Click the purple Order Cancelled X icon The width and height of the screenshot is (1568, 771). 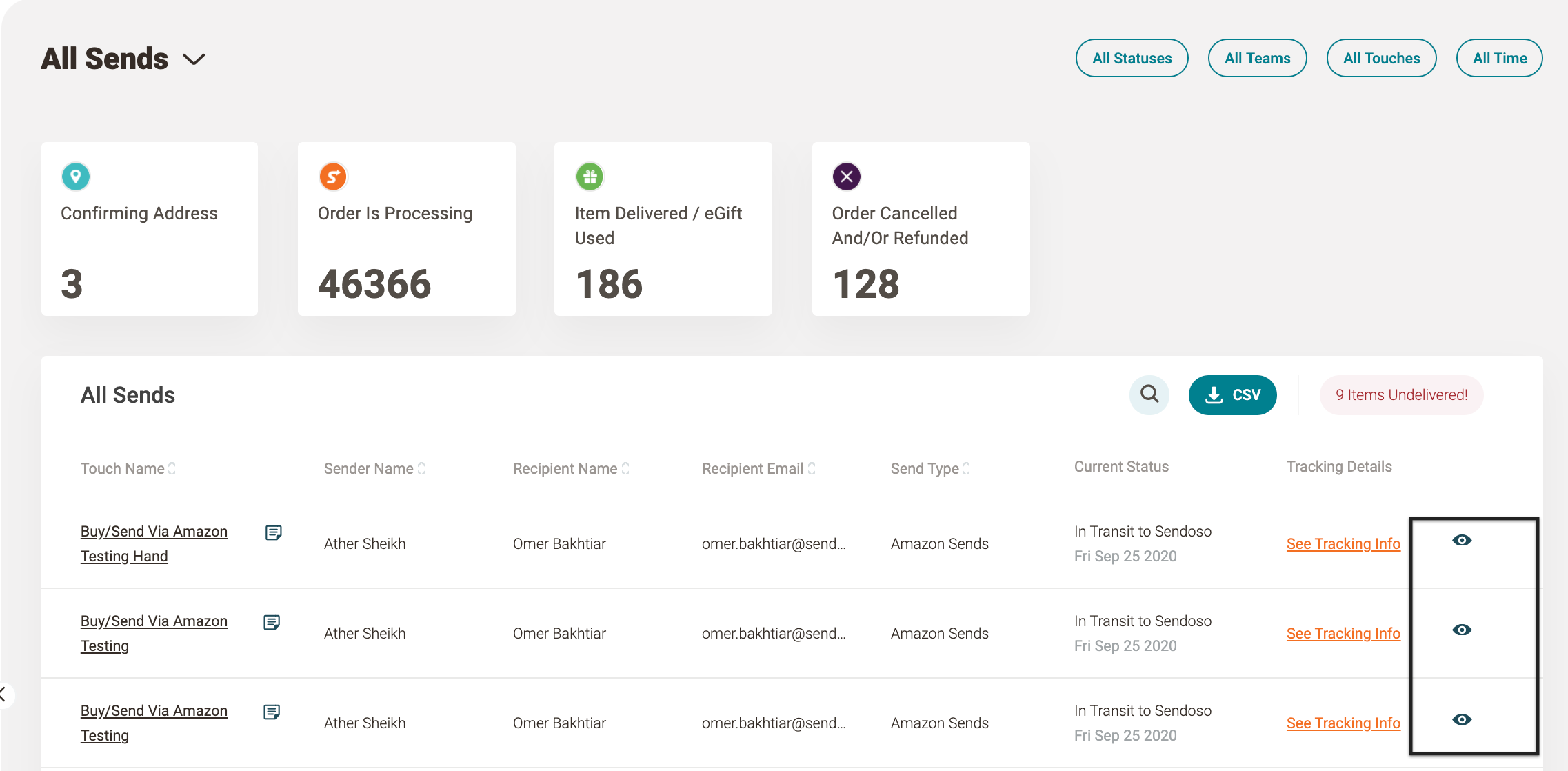pos(847,177)
